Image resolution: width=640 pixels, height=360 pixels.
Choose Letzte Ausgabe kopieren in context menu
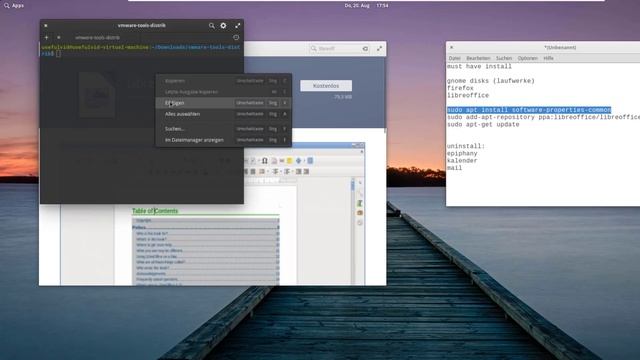click(x=223, y=92)
